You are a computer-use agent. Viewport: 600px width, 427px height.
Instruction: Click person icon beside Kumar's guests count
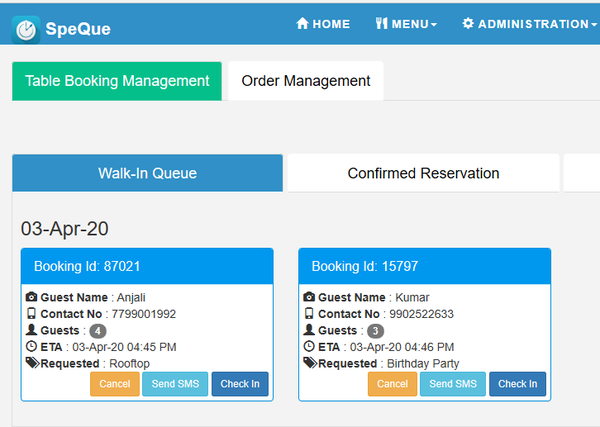click(x=309, y=330)
